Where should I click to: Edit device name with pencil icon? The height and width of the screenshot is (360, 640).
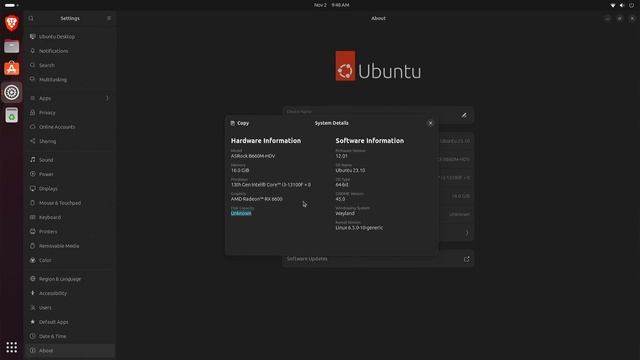[464, 116]
